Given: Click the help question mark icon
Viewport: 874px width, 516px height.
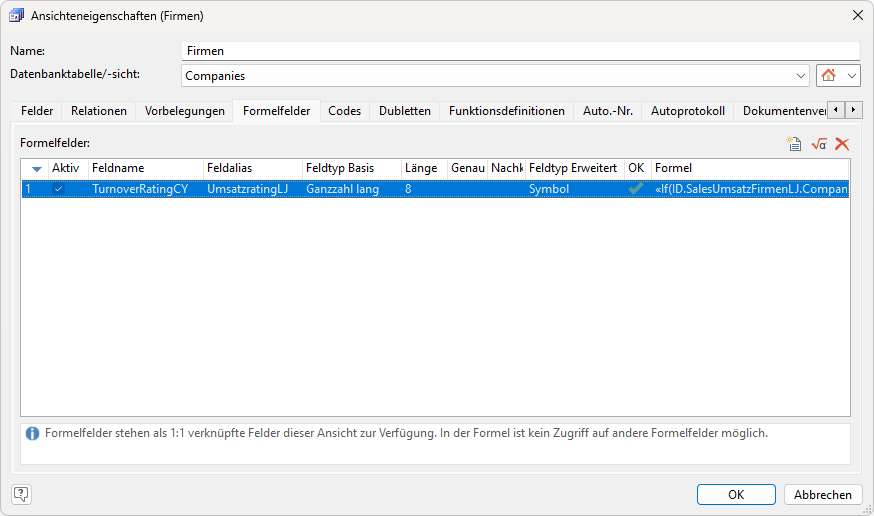Looking at the screenshot, I should tap(22, 494).
